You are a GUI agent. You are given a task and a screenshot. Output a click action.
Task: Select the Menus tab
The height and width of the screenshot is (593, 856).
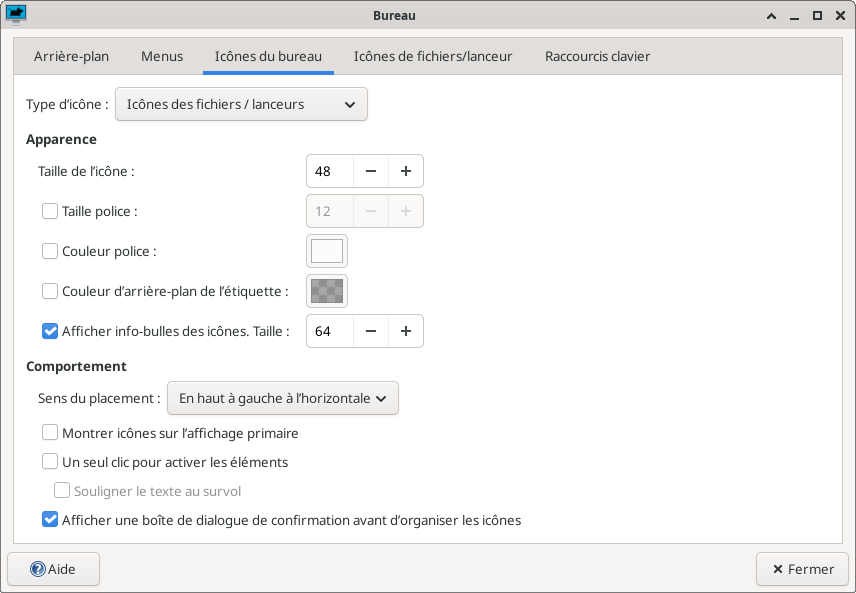(x=162, y=57)
